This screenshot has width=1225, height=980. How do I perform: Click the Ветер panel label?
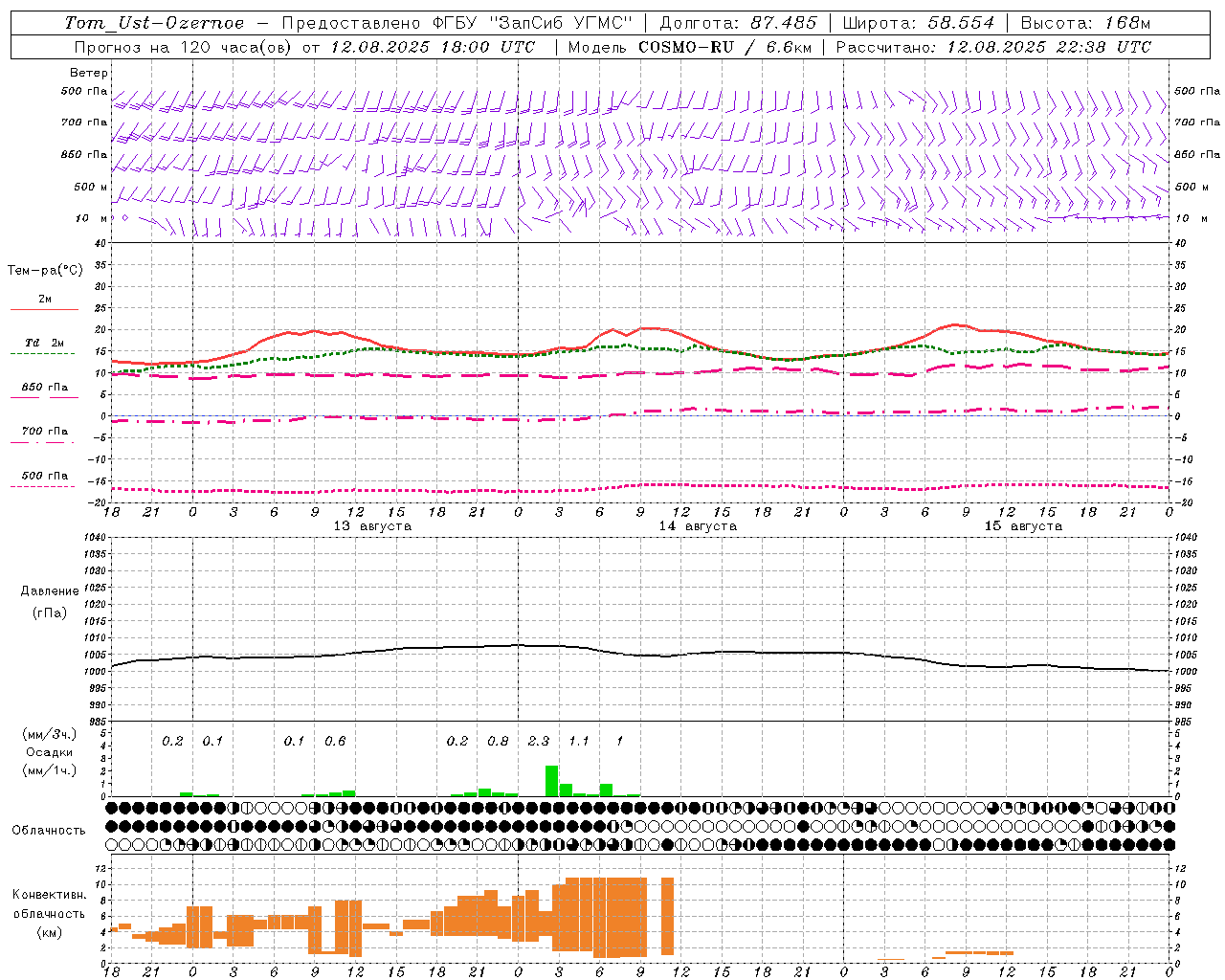click(89, 73)
